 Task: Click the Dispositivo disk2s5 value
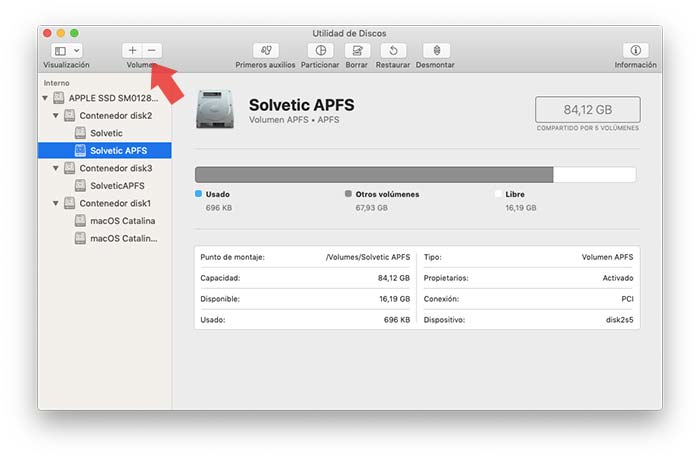pyautogui.click(x=620, y=320)
